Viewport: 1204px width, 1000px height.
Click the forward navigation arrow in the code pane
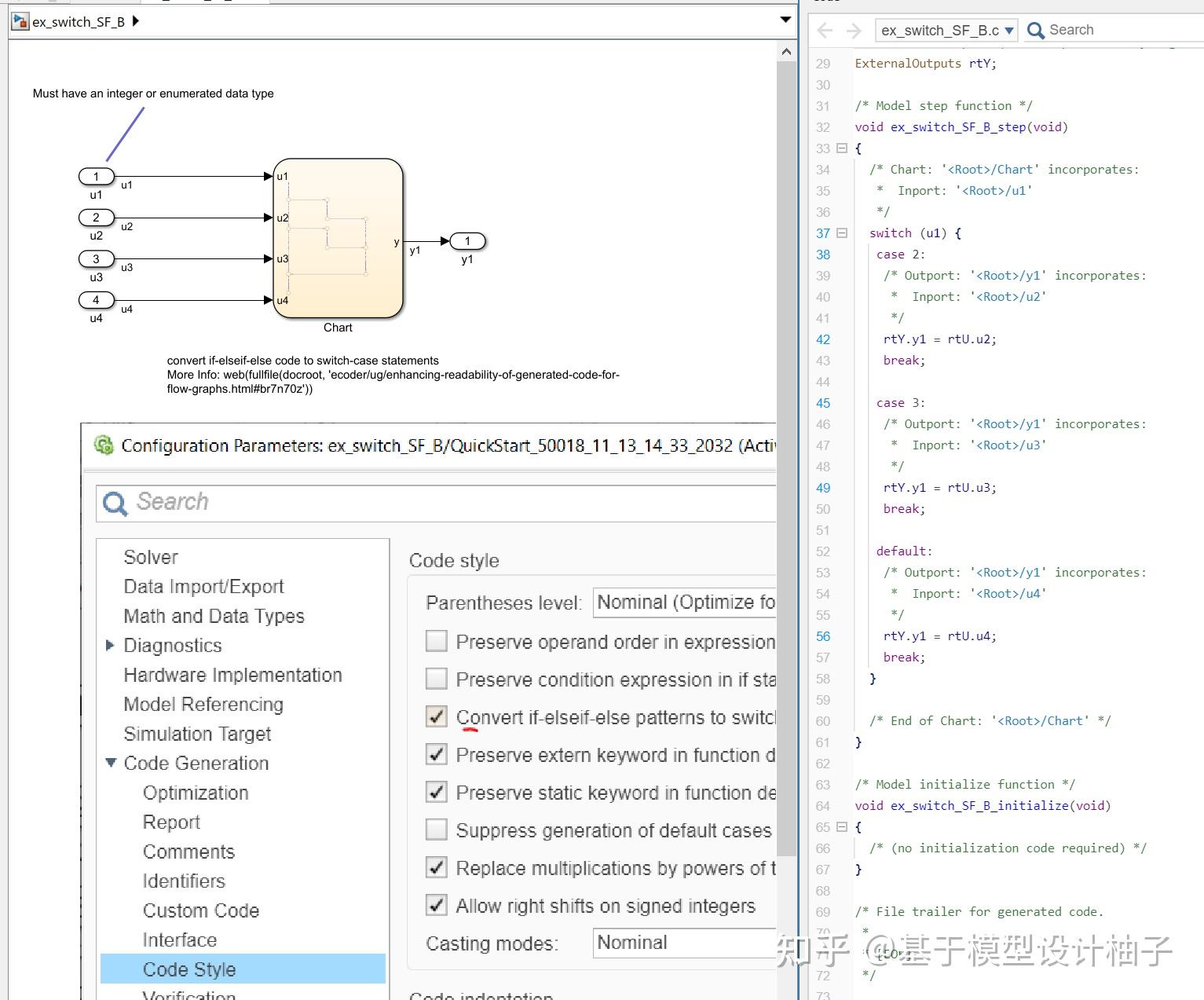point(853,30)
